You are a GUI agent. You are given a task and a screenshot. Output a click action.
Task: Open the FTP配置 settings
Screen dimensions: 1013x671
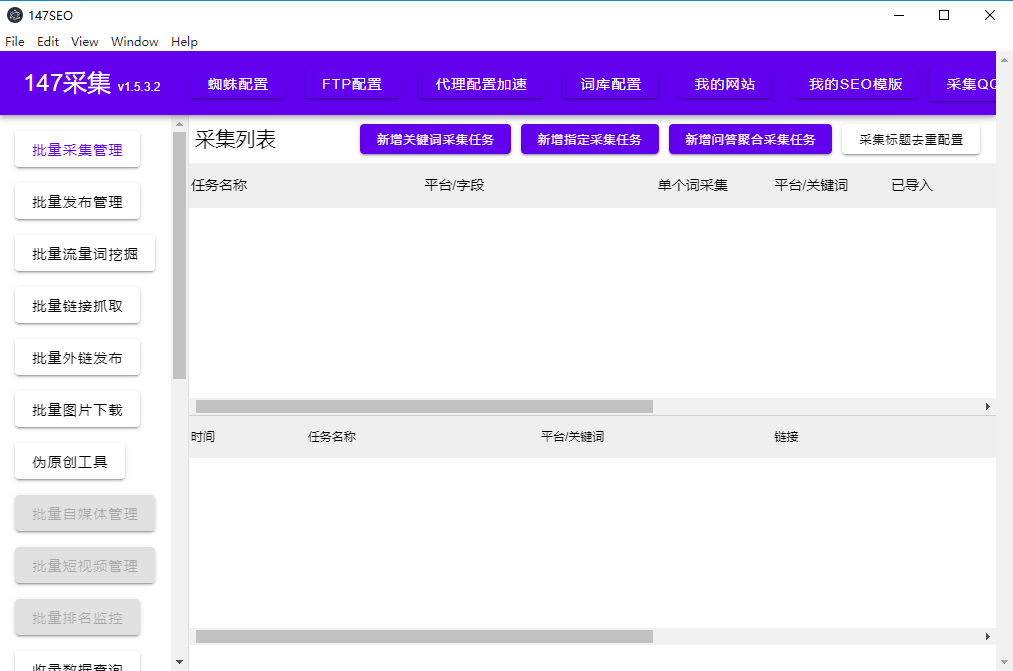pyautogui.click(x=352, y=85)
